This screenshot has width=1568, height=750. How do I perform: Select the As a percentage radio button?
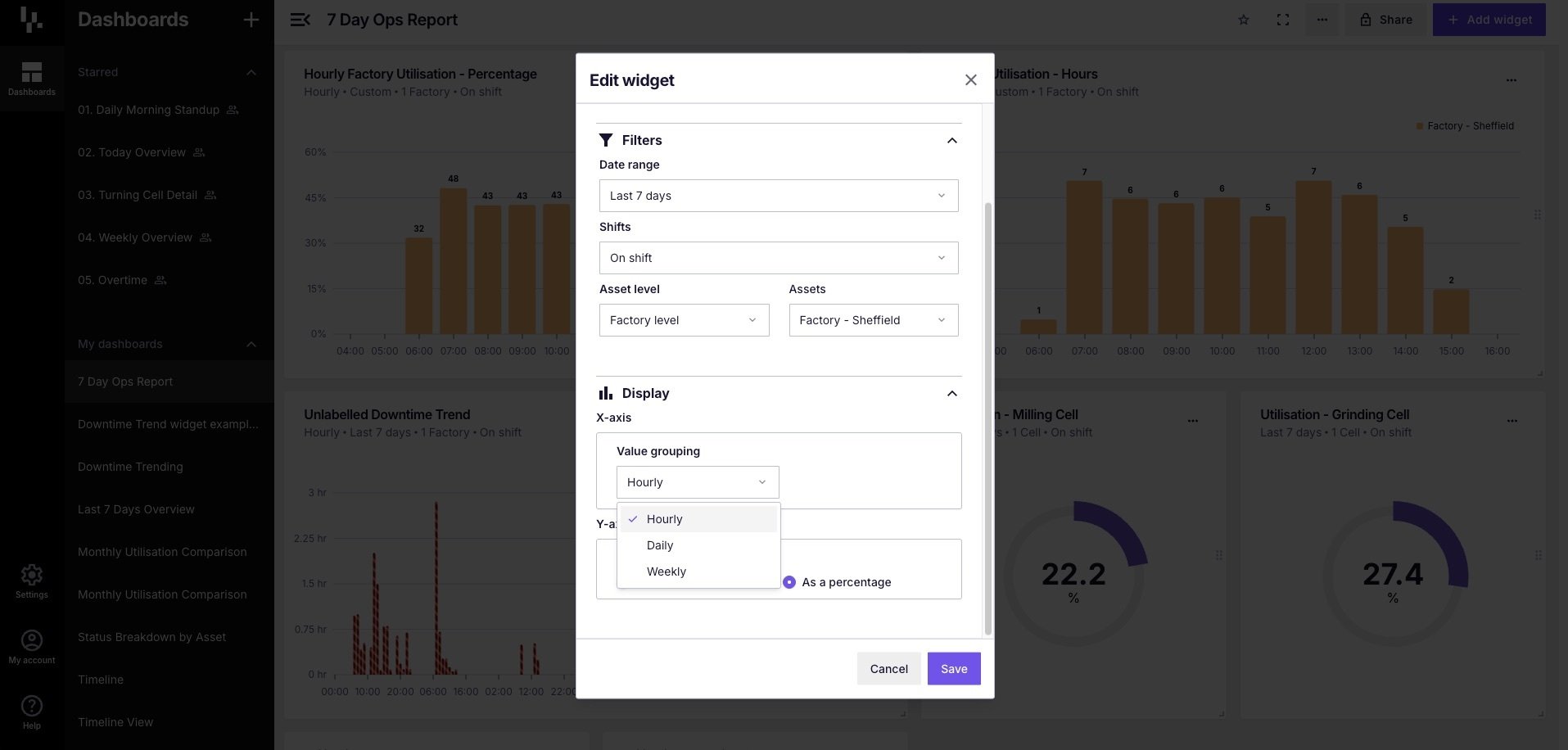789,582
